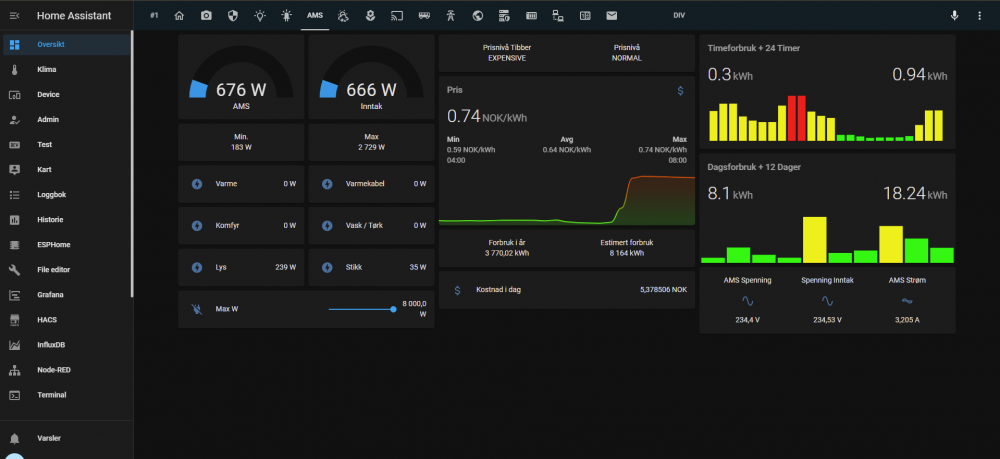Open the globe view tab
The image size is (1000, 459).
point(478,16)
